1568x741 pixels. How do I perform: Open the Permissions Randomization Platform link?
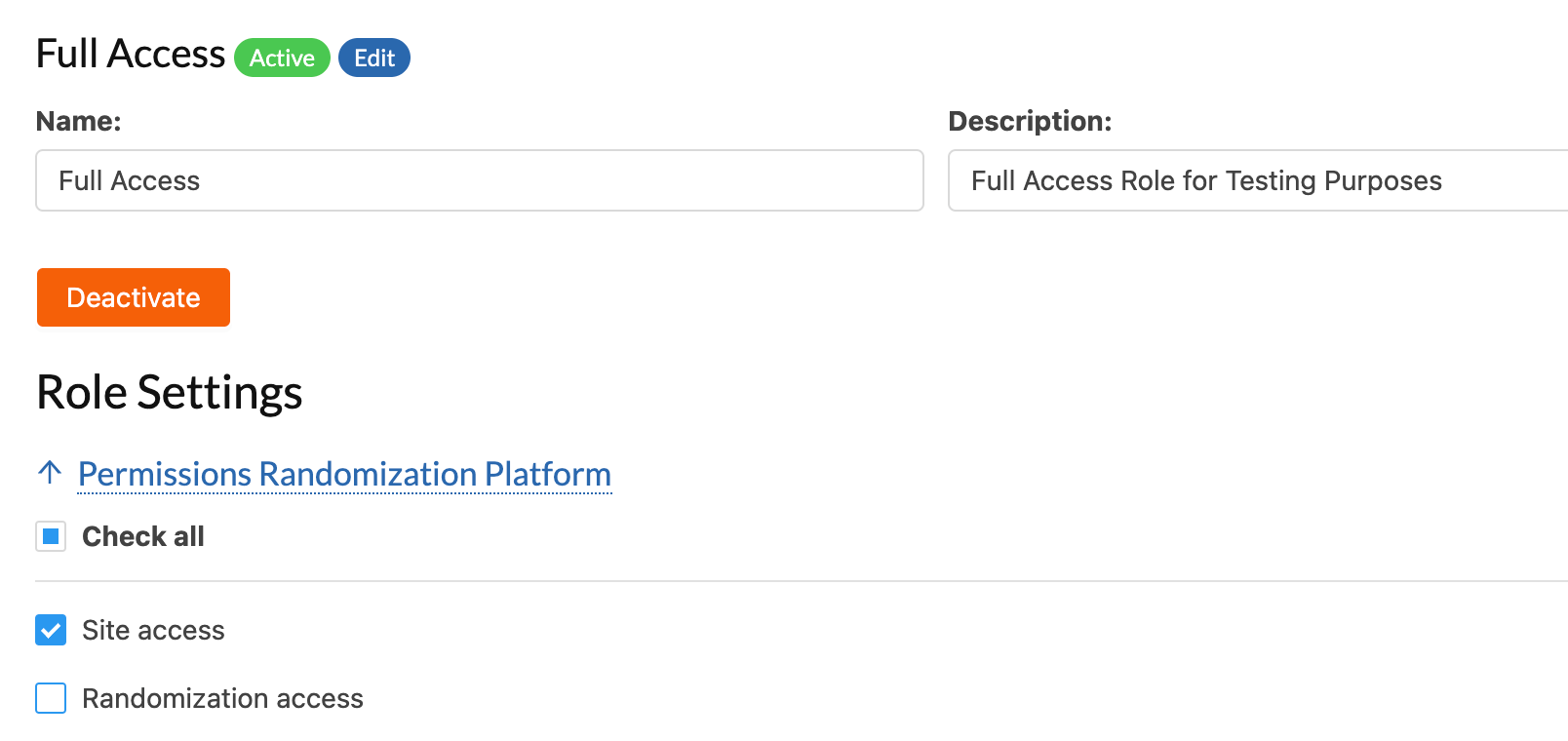coord(344,474)
